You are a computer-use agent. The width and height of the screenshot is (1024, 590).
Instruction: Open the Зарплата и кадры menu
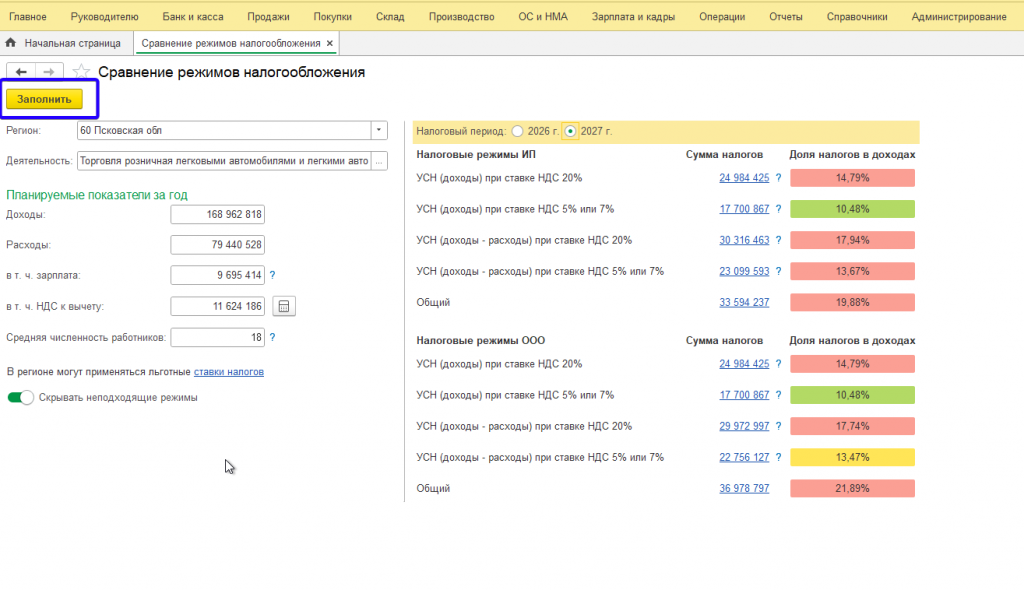click(633, 16)
